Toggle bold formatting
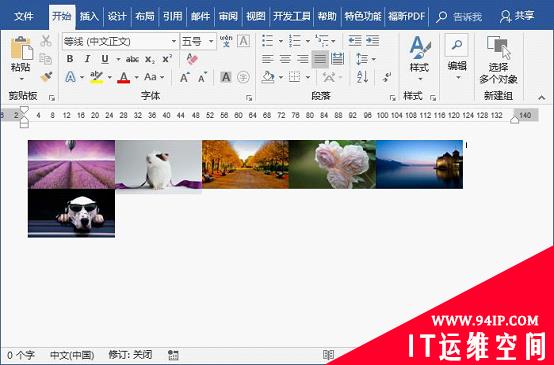 70,59
